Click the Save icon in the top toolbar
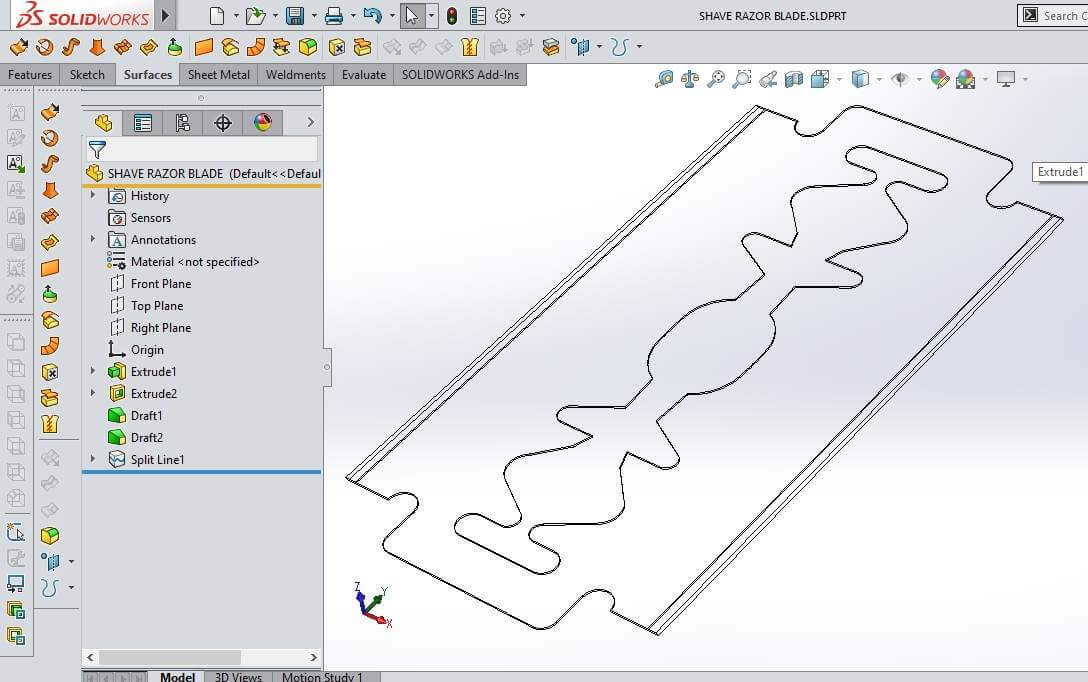 [x=294, y=16]
